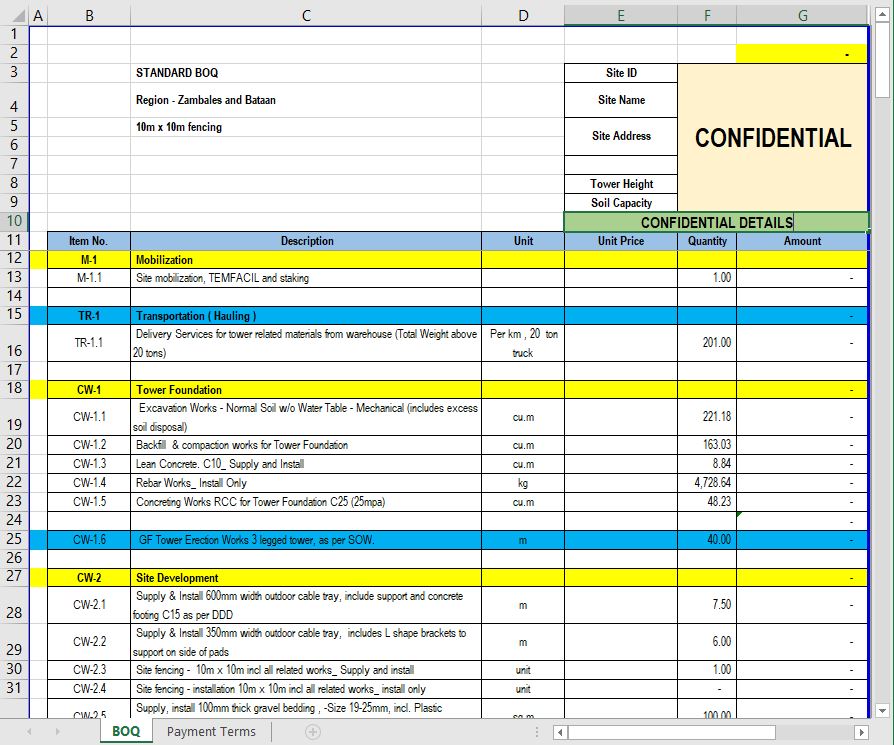Select column E header
This screenshot has height=745, width=894.
(621, 15)
